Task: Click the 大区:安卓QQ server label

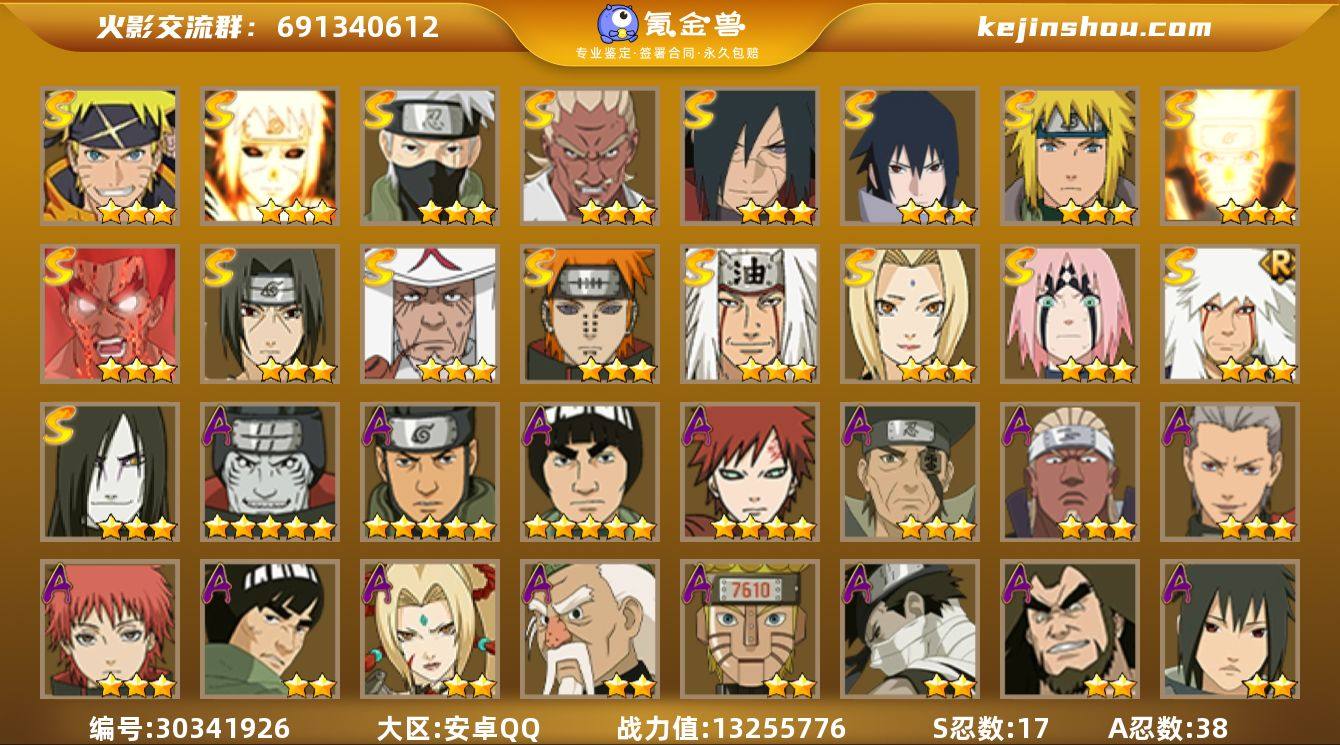Action: coord(458,728)
